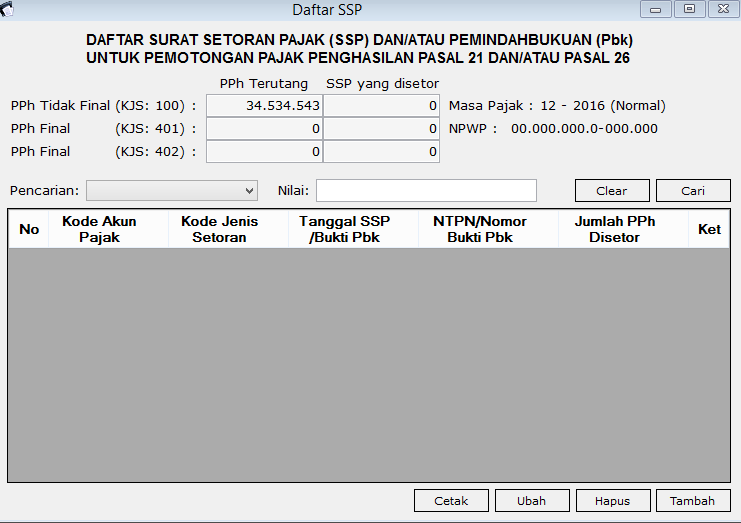
Task: Click the Masa Pajak 12 - 2016 (Normal) text
Action: pos(557,105)
